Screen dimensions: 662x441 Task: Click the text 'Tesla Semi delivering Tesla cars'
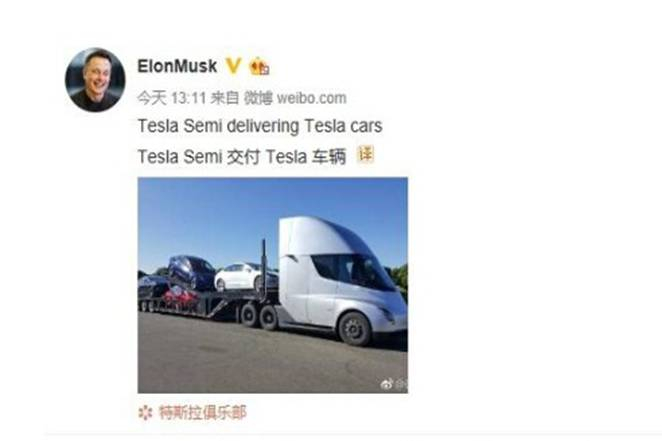[x=260, y=126]
